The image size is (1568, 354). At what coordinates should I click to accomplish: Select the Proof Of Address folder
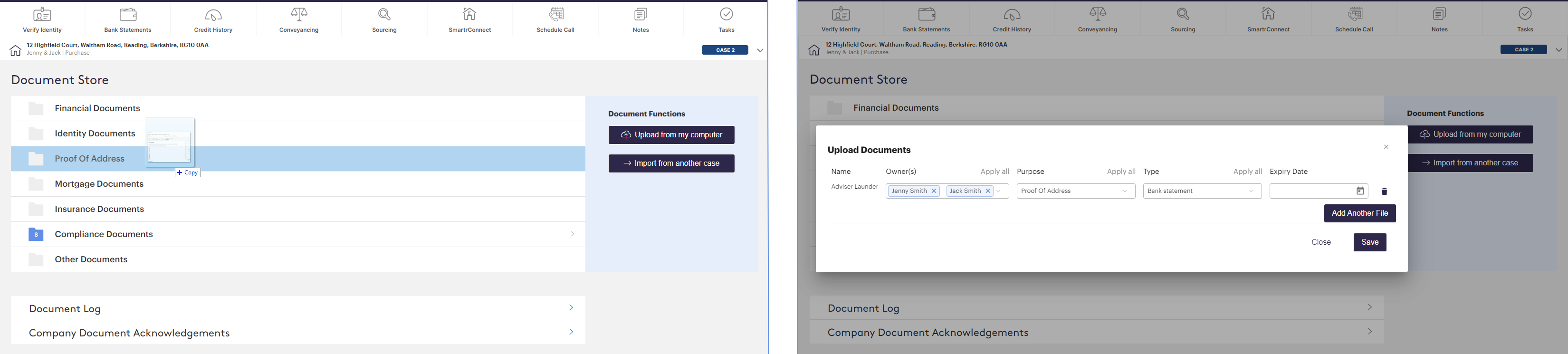(x=298, y=159)
